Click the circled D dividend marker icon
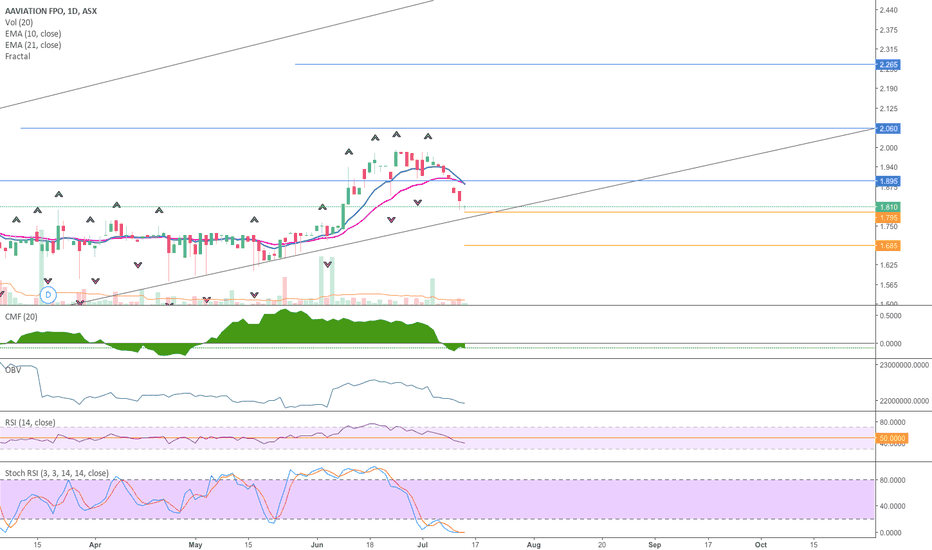 click(48, 294)
